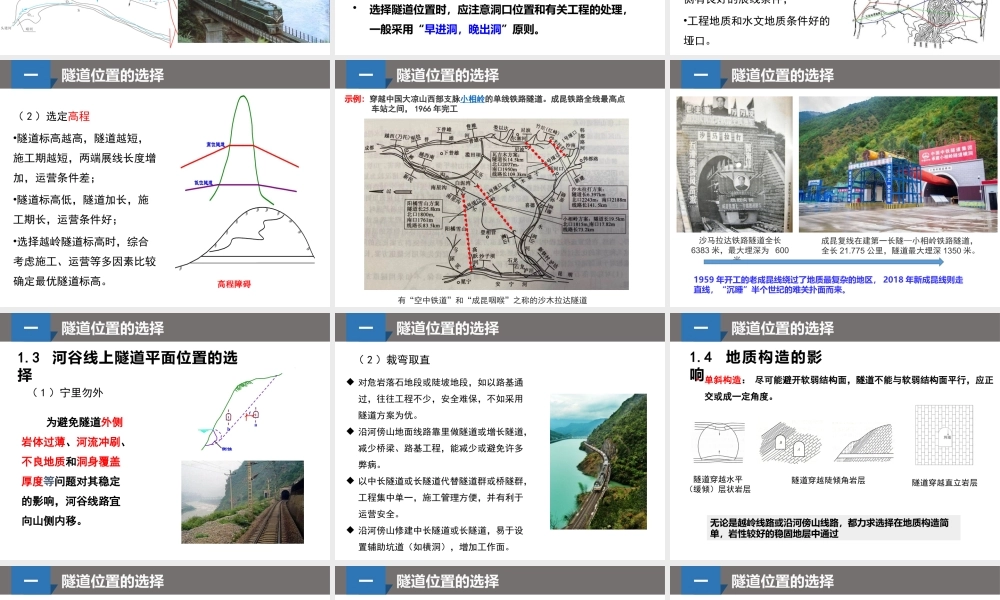Click the blue 一 marker above the tunnel portal photos
Screen dimensions: 1000x600
(x=701, y=75)
